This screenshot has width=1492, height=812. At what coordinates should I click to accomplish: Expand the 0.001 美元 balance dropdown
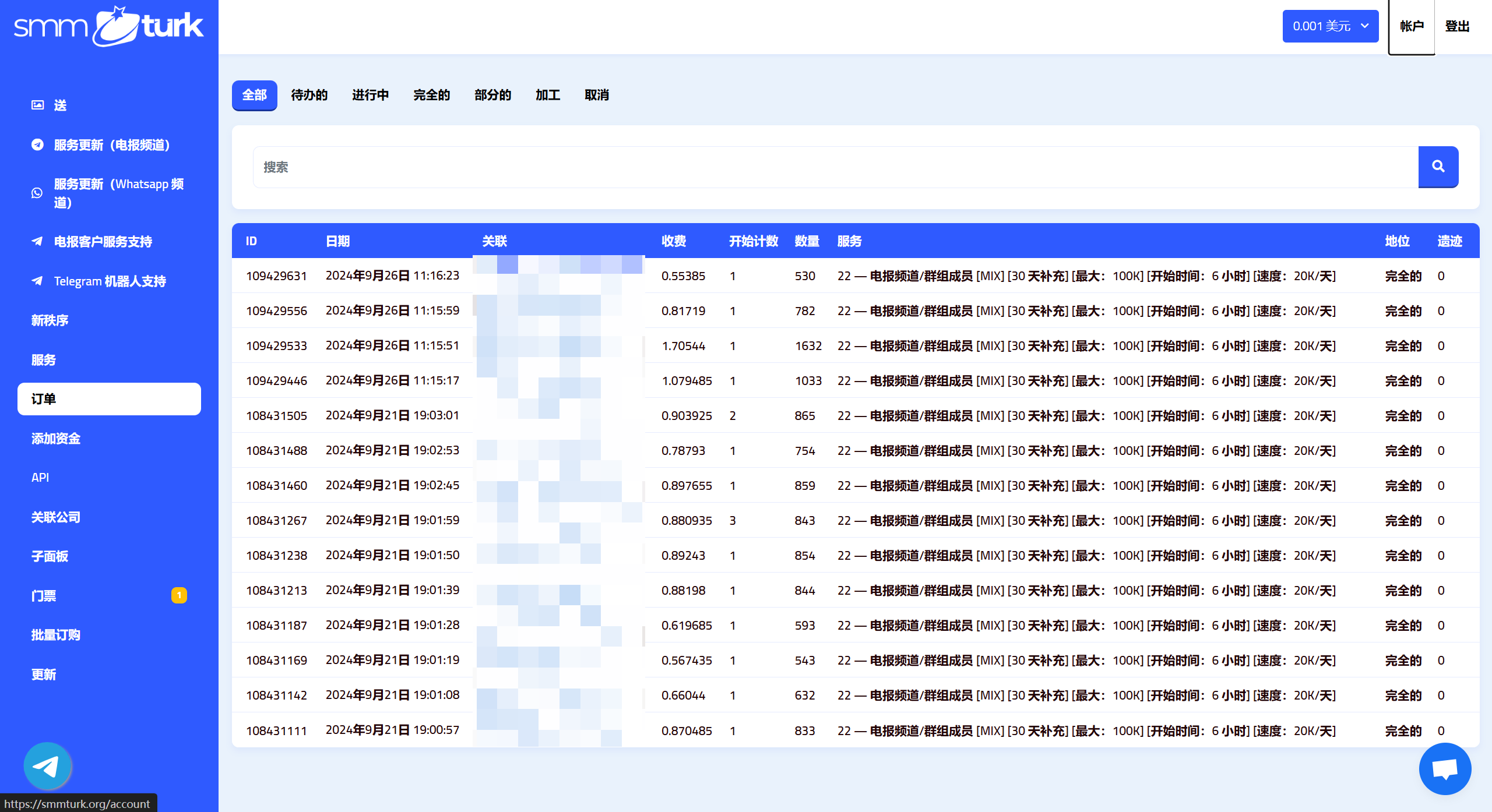click(x=1330, y=26)
